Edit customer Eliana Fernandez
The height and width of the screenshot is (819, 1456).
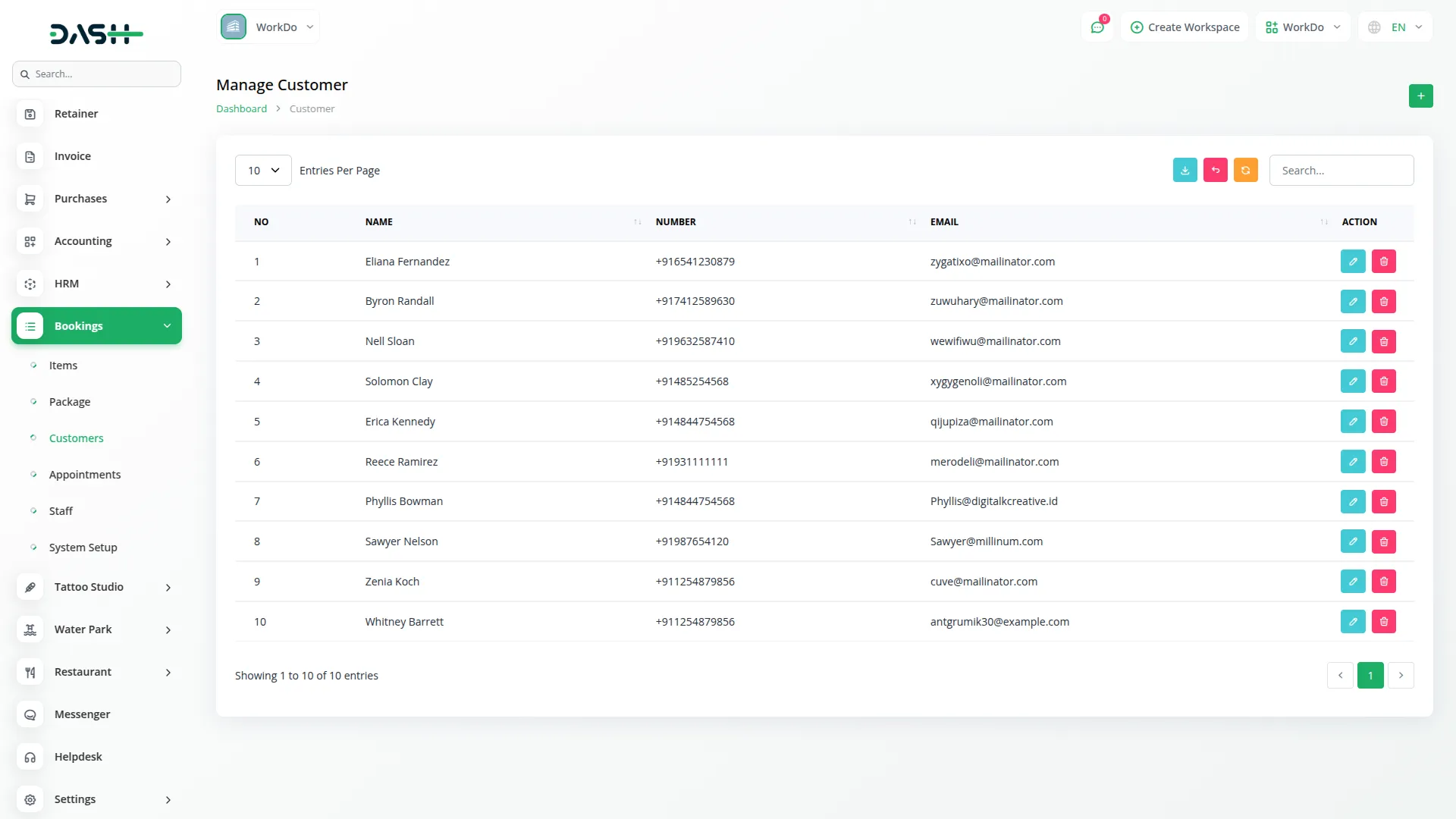coord(1352,261)
